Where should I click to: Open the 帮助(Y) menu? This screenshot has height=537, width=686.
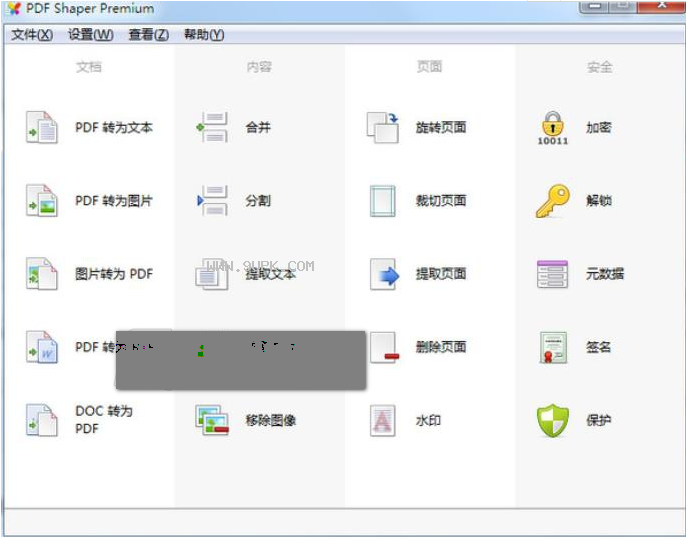point(204,35)
